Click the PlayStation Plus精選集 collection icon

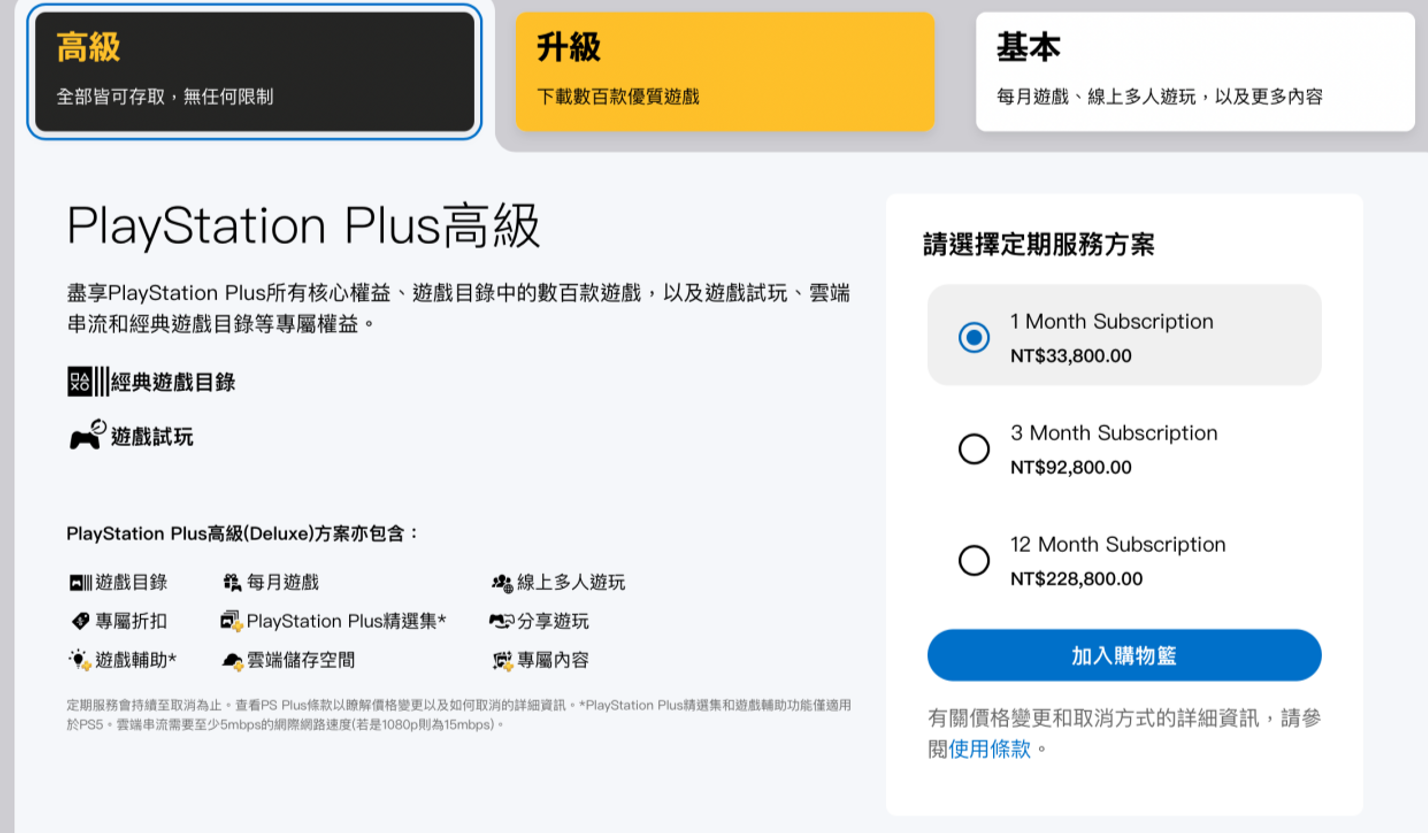click(232, 621)
